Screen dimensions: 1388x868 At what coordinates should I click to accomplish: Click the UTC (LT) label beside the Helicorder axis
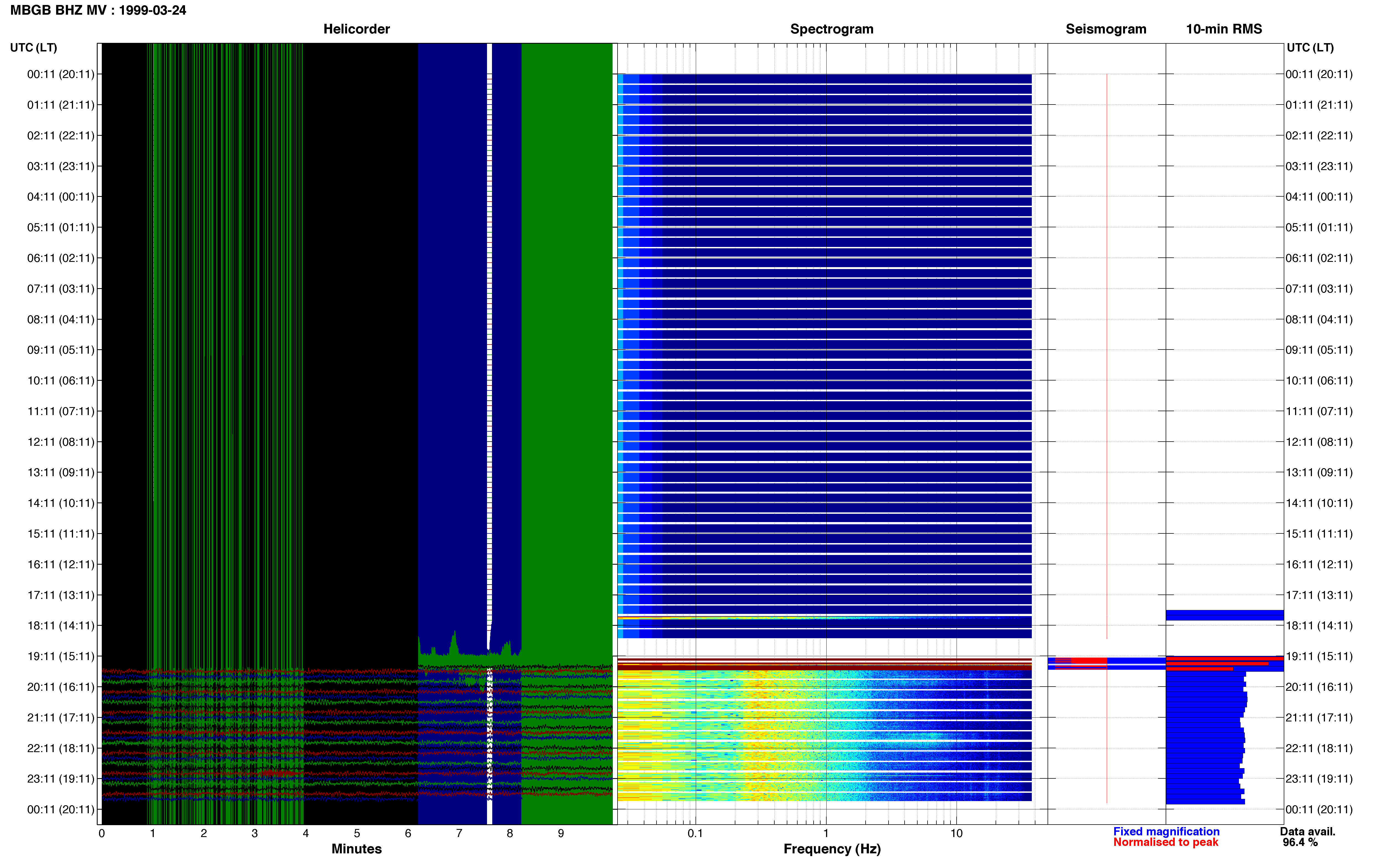(x=34, y=48)
